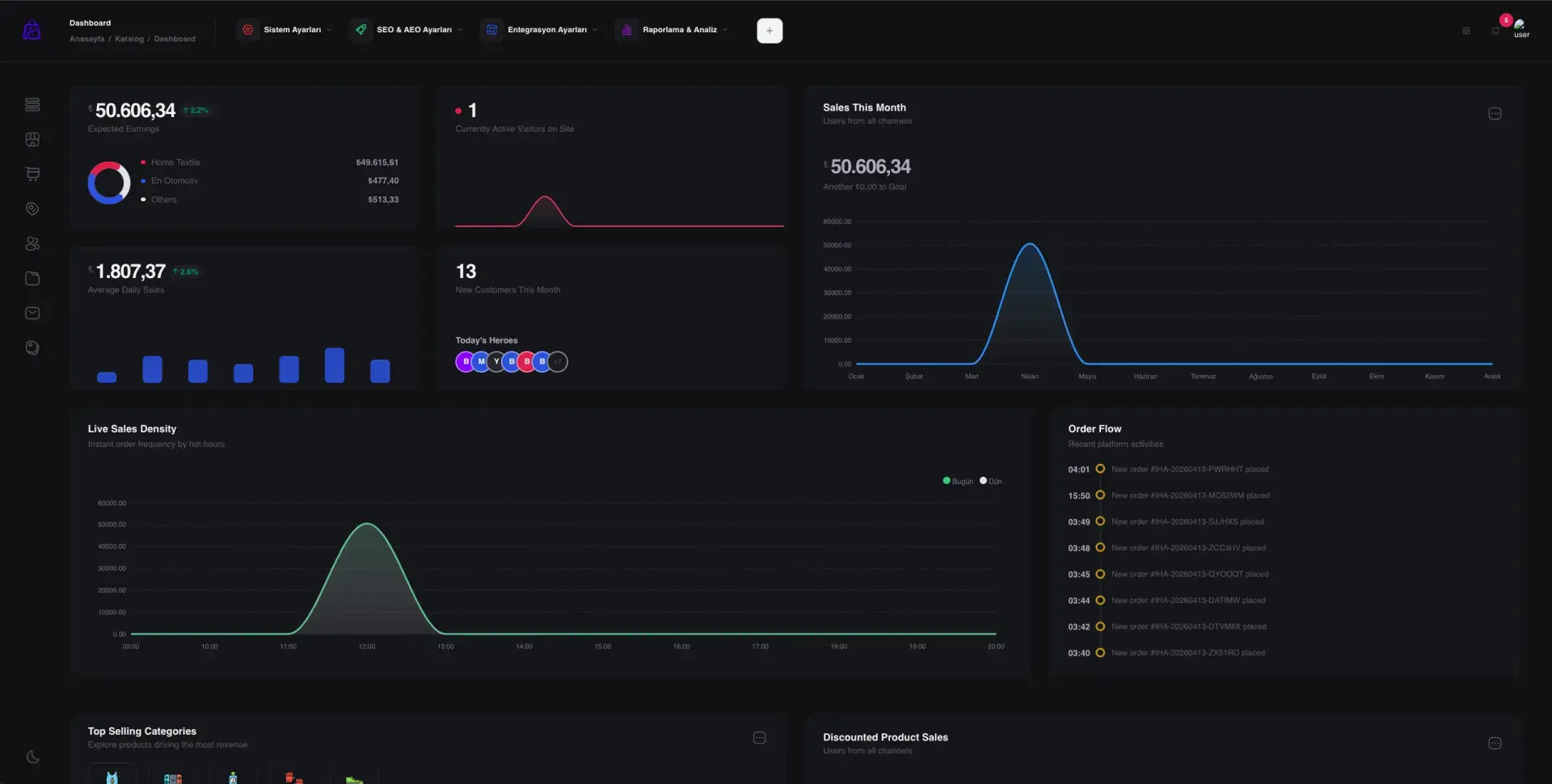Show more heroes via the +7 avatar
1552x784 pixels.
coord(558,361)
